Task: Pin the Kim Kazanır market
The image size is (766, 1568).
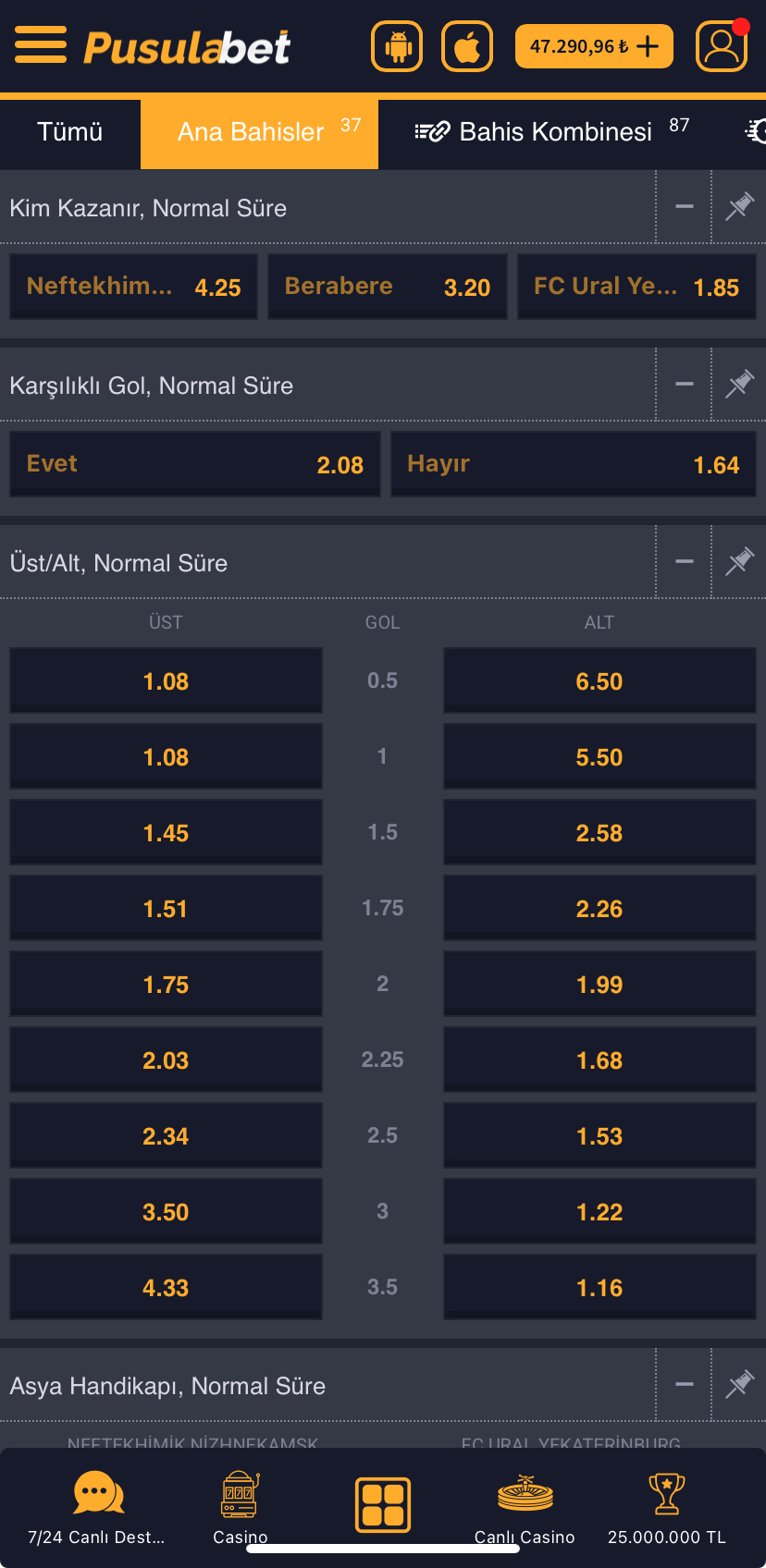Action: point(738,205)
